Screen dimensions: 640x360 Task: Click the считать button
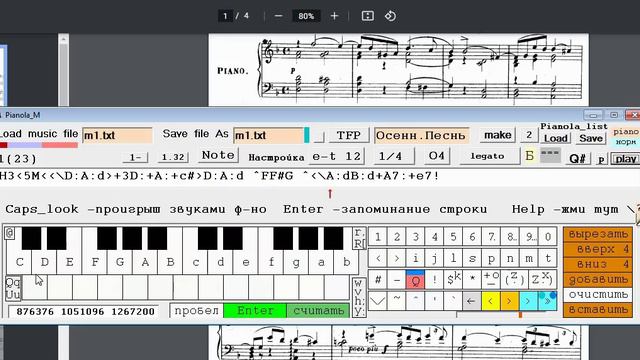point(318,311)
